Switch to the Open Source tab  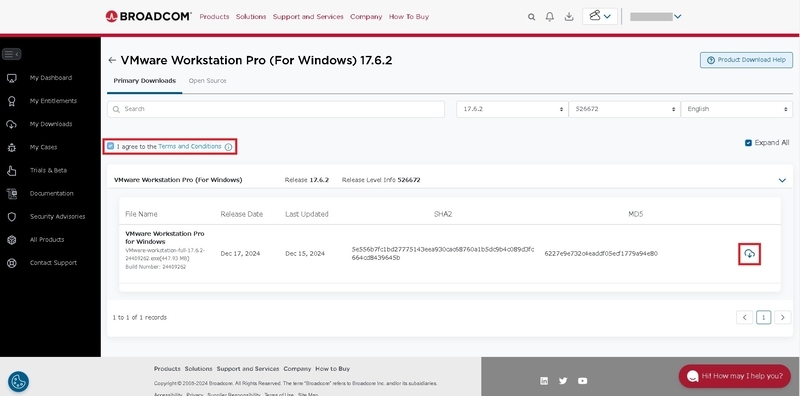coord(208,81)
